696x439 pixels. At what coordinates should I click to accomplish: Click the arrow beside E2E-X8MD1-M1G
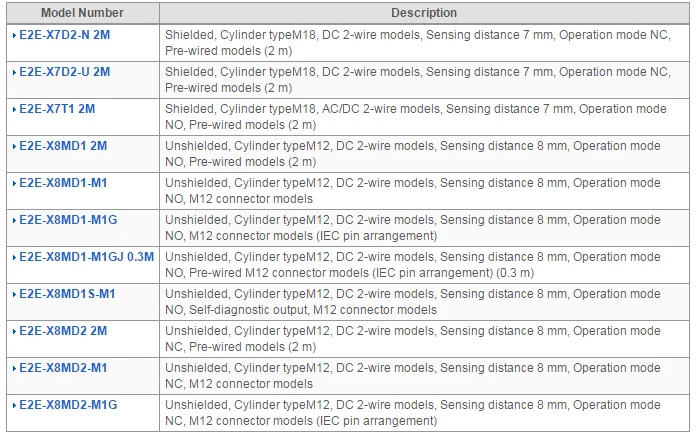point(14,220)
